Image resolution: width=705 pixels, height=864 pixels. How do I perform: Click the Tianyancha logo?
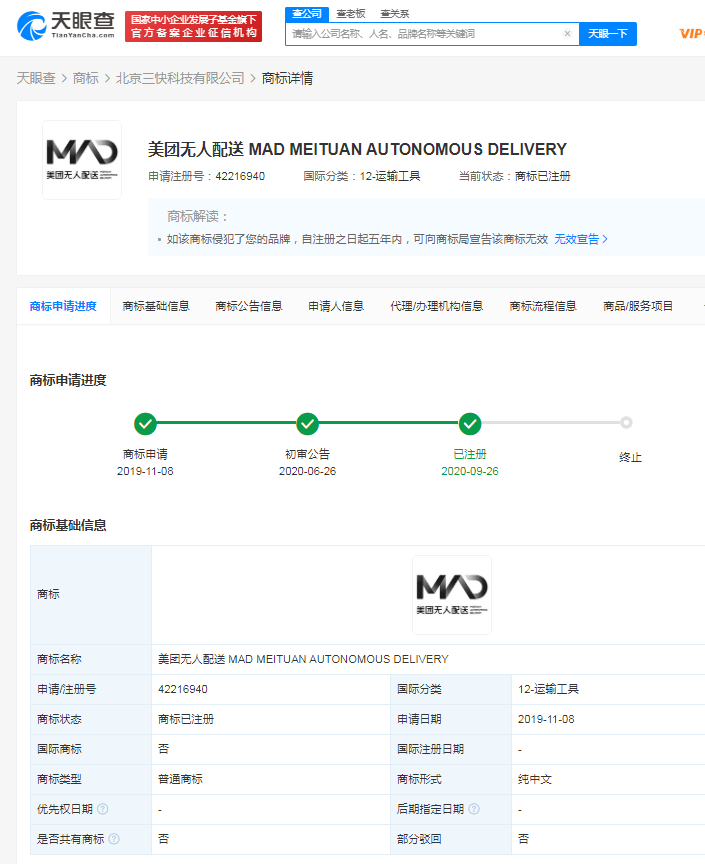(66, 27)
